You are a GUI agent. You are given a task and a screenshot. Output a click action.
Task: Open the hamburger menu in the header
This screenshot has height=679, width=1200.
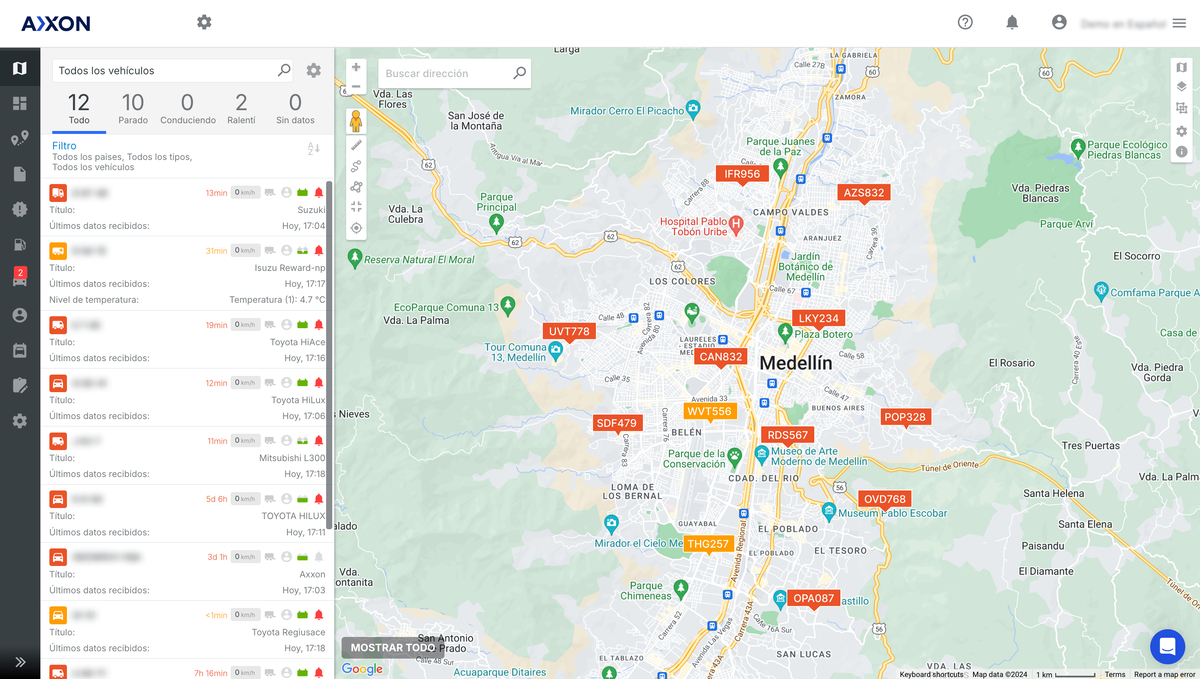pyautogui.click(x=1179, y=23)
